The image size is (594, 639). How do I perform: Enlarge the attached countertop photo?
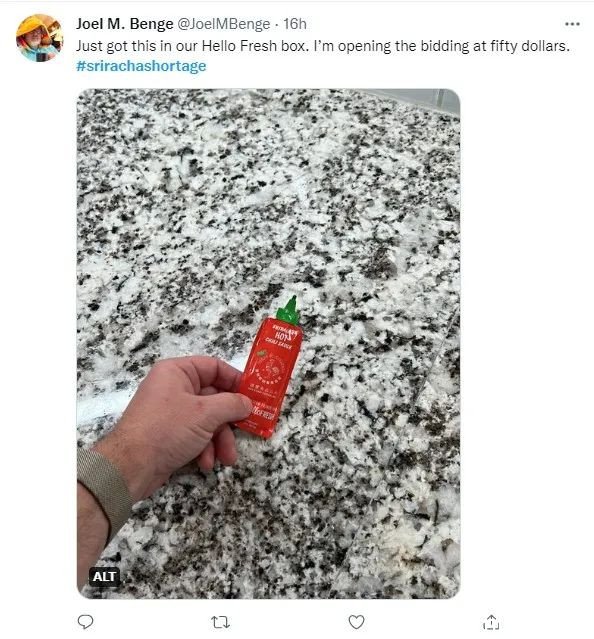point(268,344)
